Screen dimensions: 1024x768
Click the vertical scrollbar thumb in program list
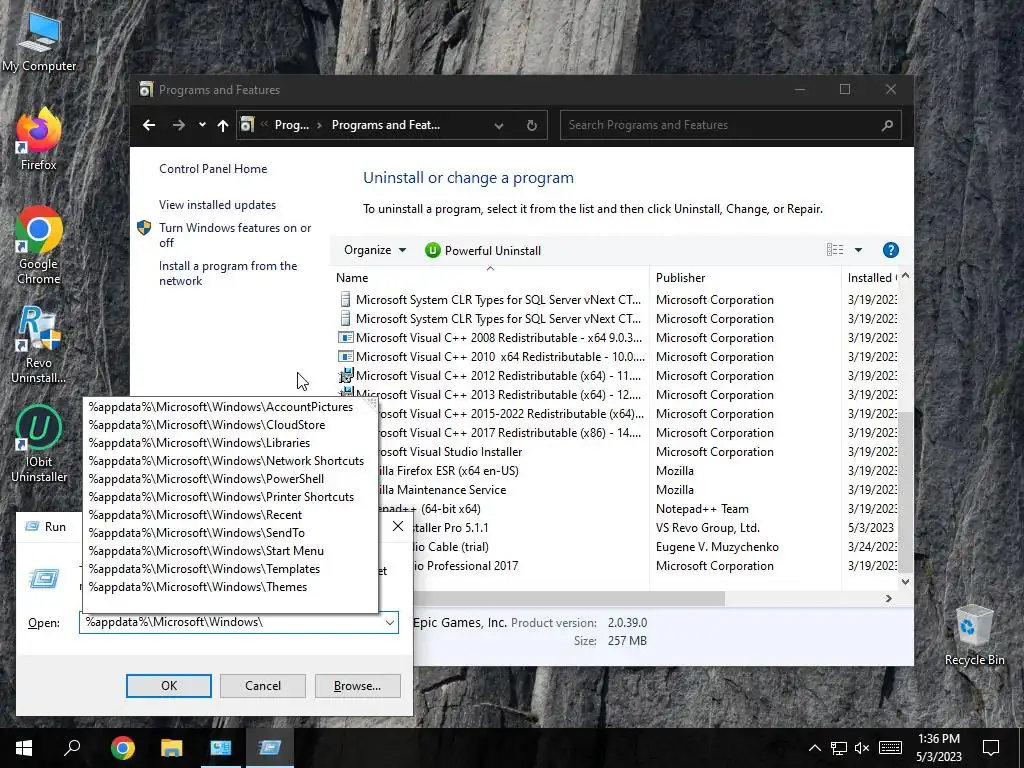[x=905, y=491]
